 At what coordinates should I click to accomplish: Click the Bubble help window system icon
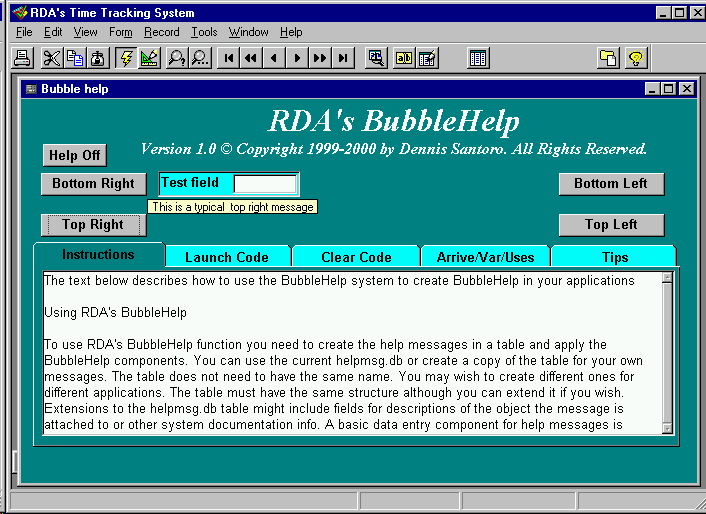[31, 89]
